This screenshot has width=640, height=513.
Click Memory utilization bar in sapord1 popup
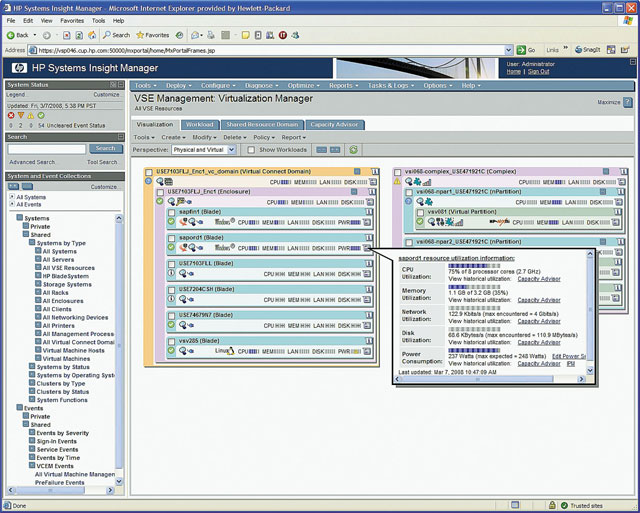[474, 287]
